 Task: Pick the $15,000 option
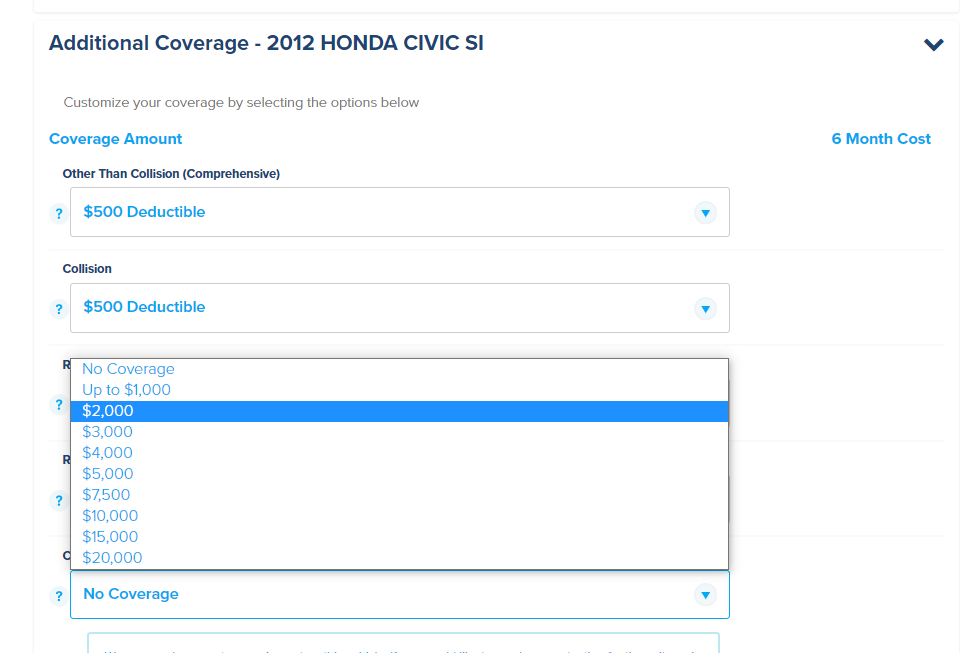[399, 537]
